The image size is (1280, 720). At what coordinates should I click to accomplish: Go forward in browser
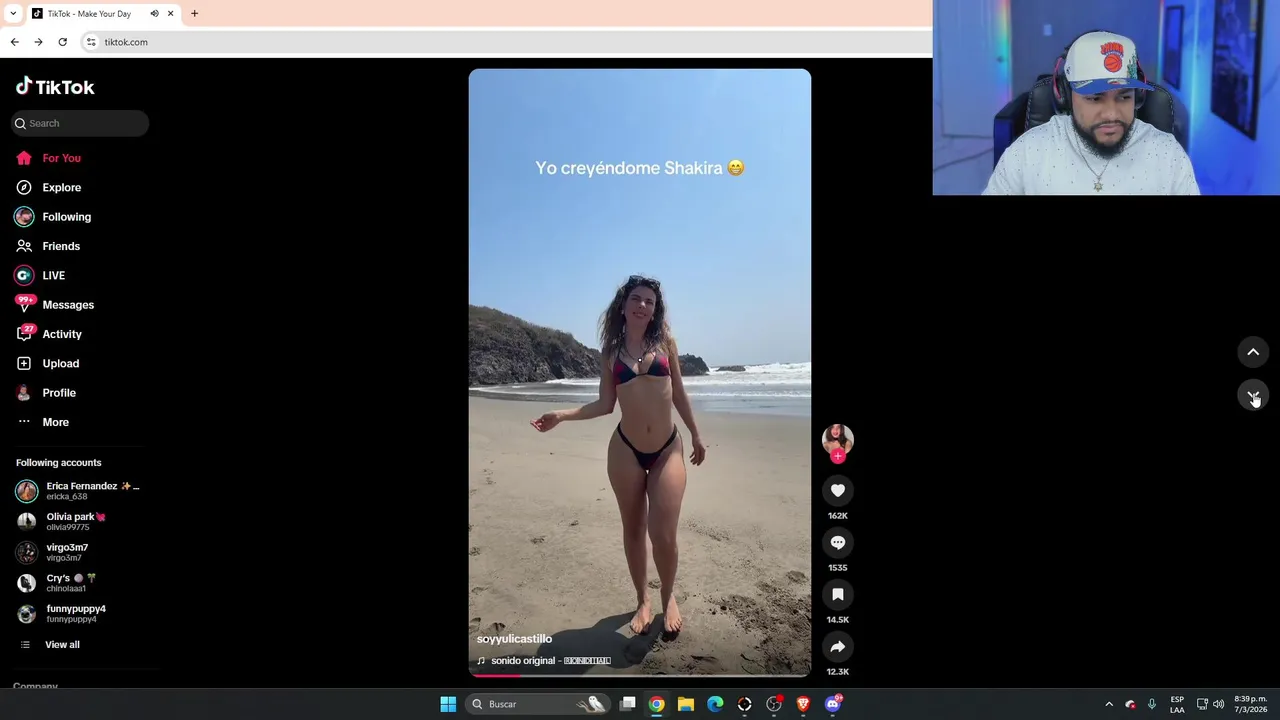click(x=38, y=42)
